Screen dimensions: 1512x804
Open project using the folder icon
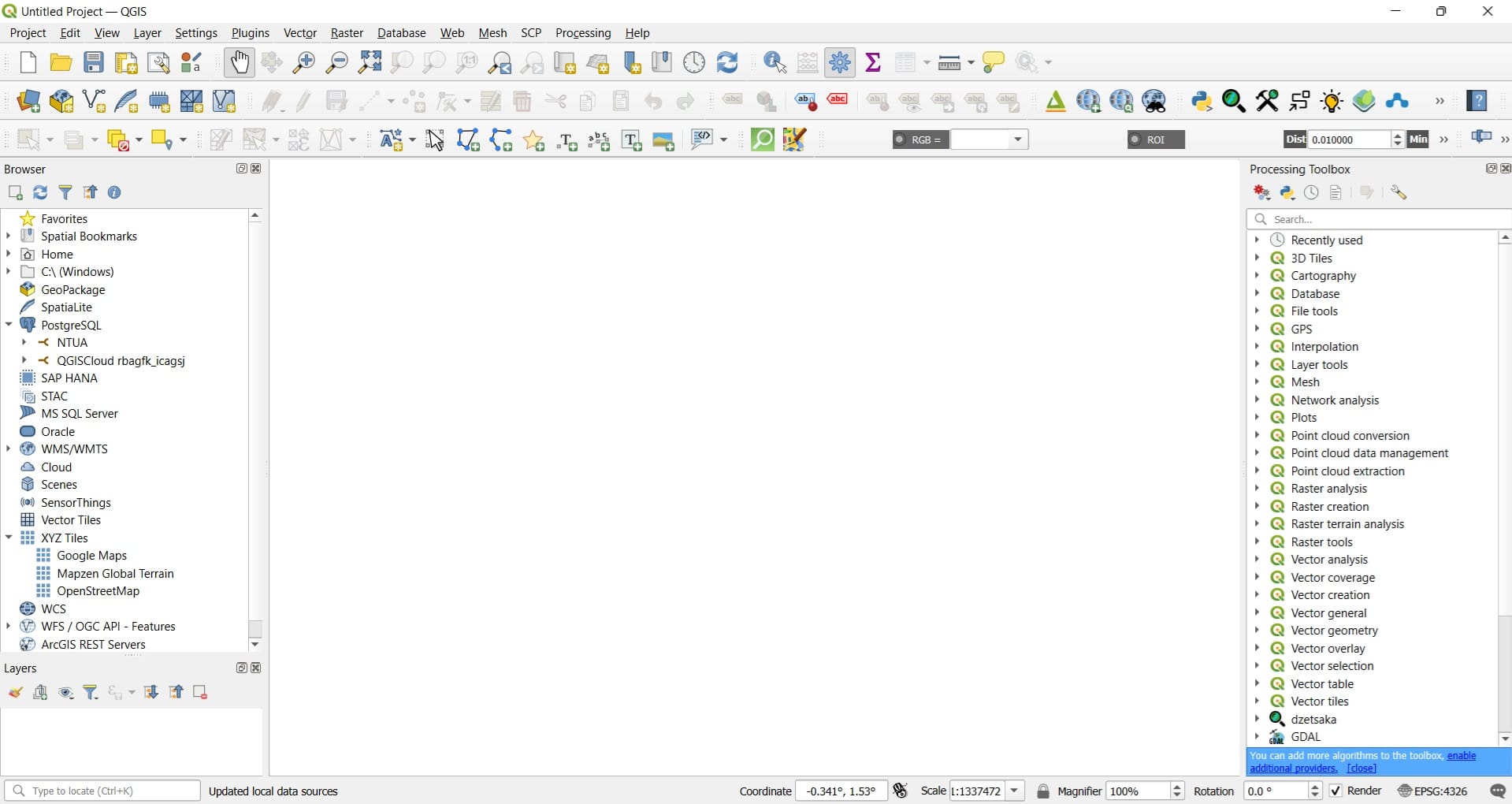point(61,62)
